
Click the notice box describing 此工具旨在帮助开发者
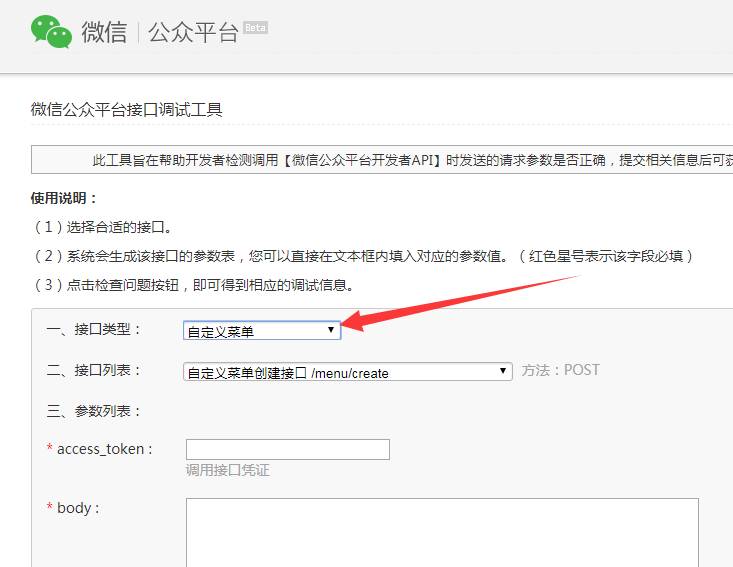click(x=382, y=159)
